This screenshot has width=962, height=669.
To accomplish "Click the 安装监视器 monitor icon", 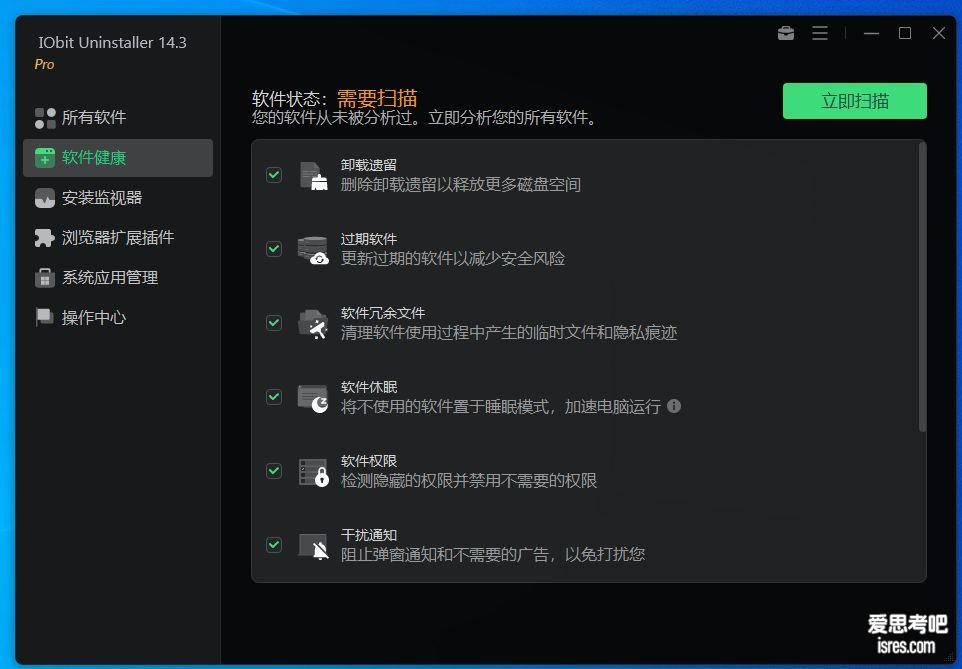I will [45, 198].
